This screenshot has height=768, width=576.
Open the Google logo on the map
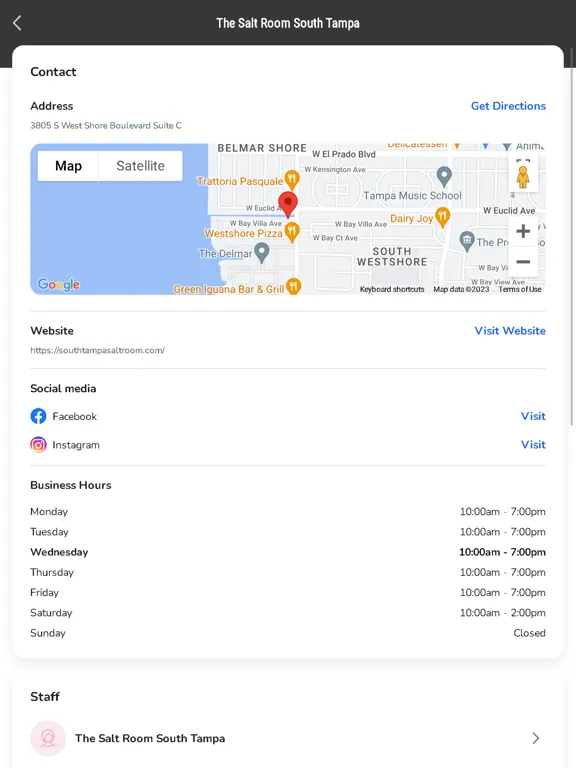pos(59,285)
